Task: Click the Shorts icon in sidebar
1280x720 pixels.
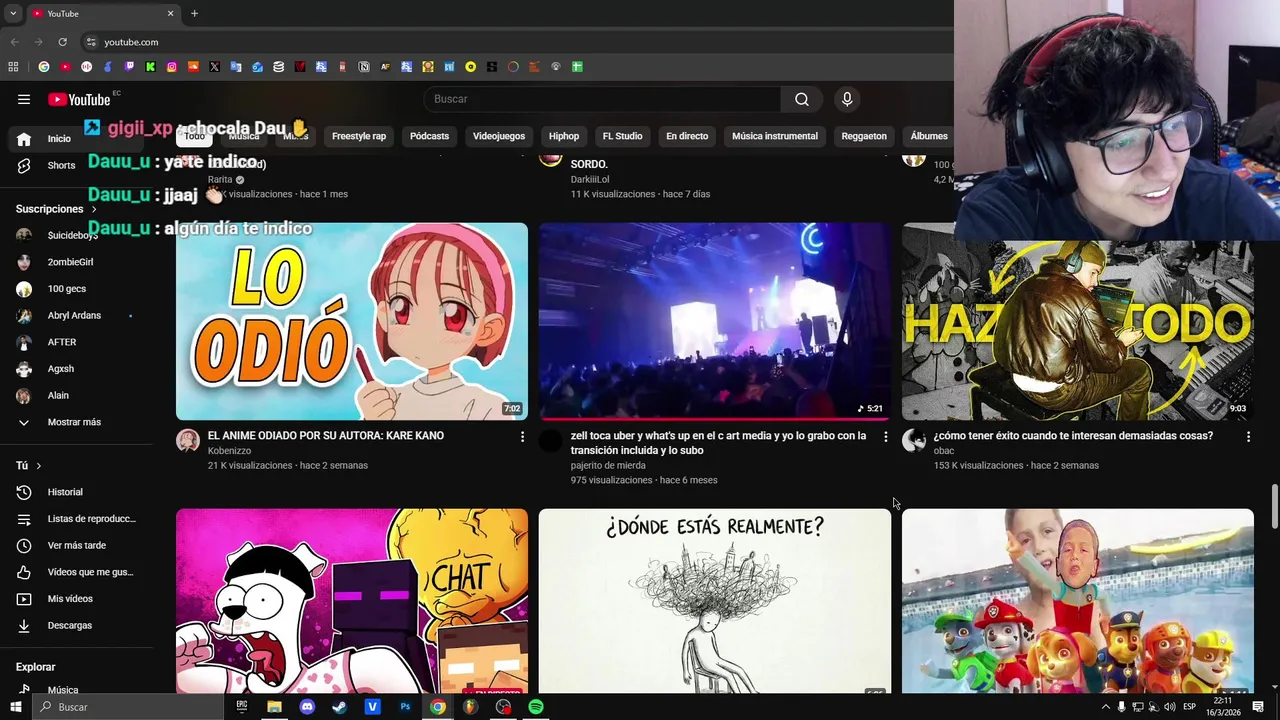Action: [x=24, y=165]
